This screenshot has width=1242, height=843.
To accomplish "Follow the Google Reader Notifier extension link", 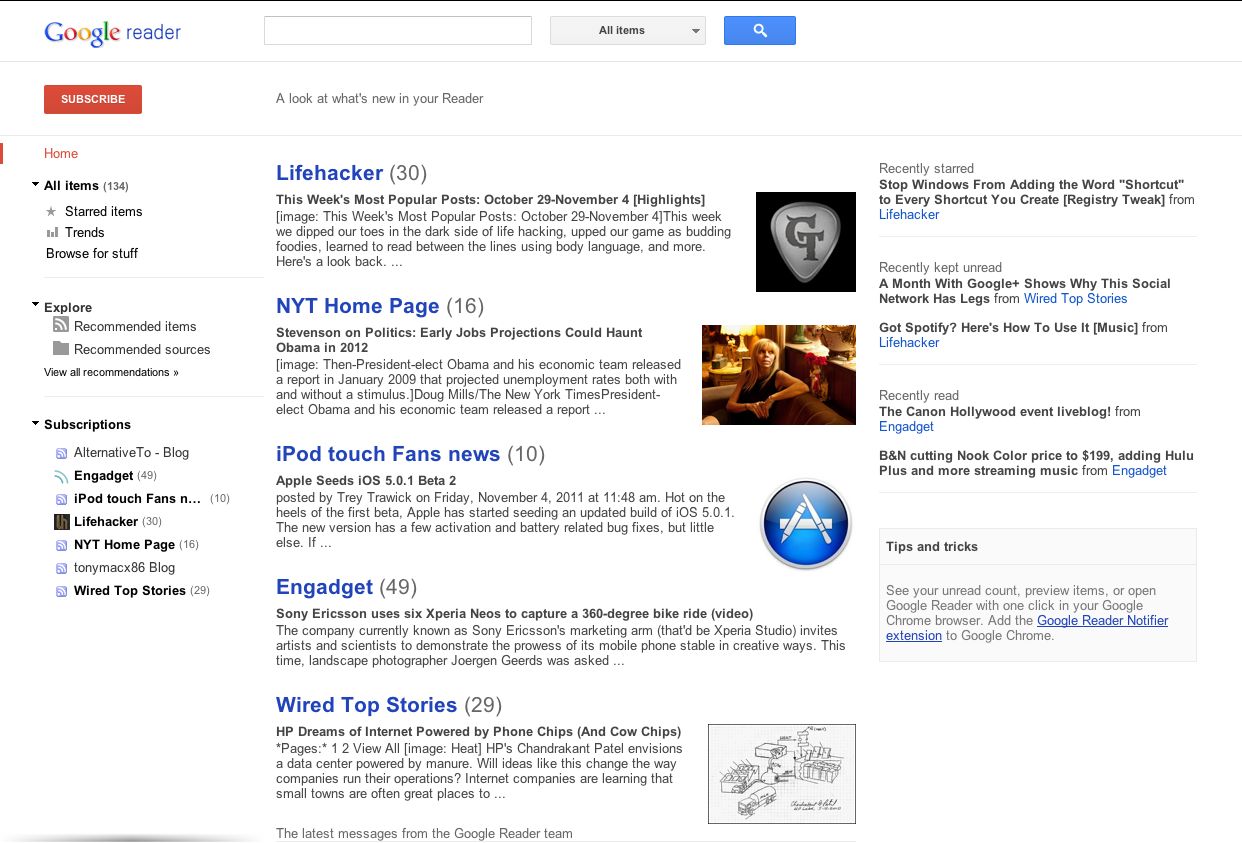I will (1102, 620).
